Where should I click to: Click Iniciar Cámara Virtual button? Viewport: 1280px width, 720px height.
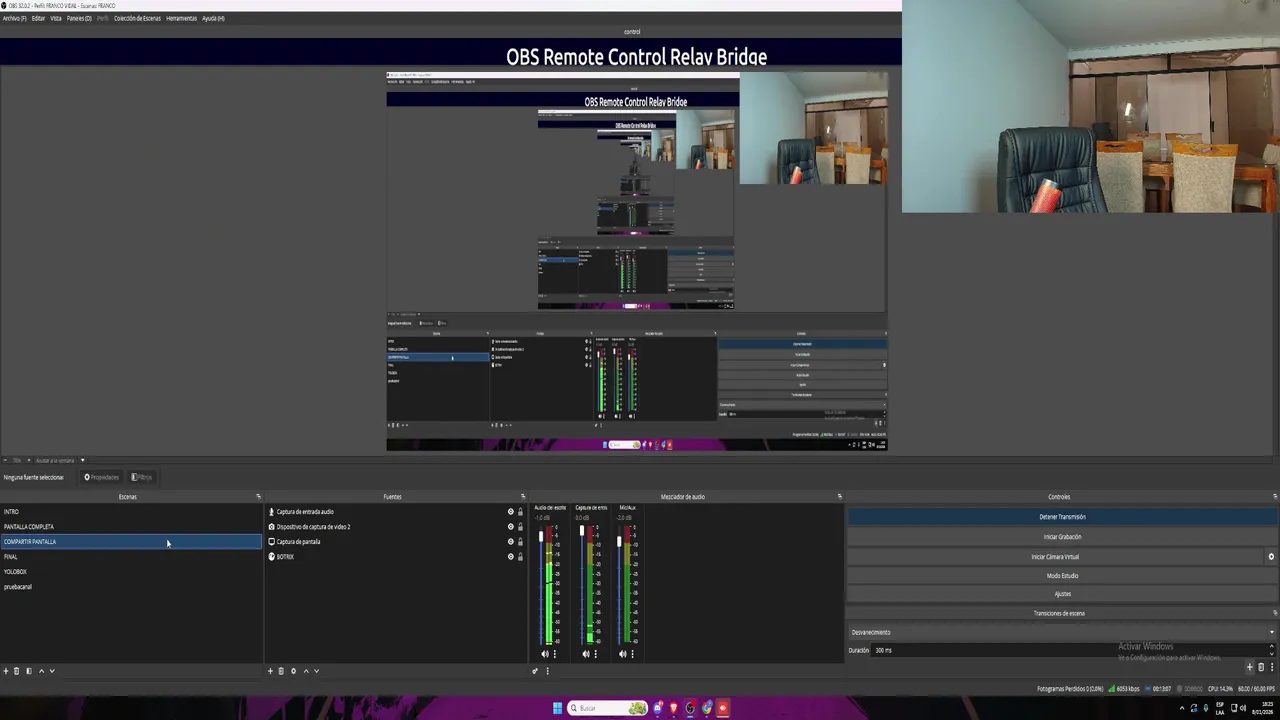click(x=1056, y=557)
